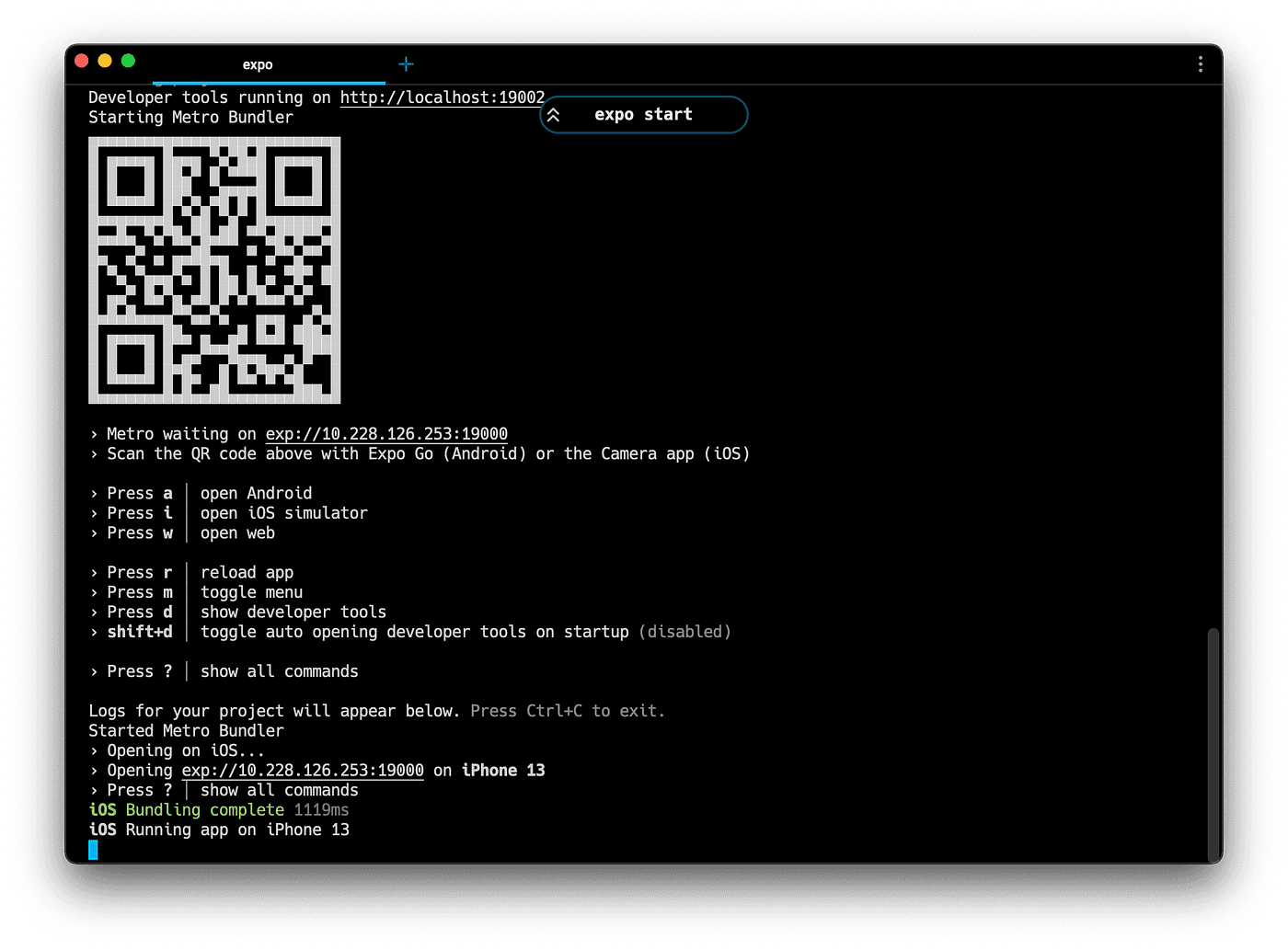This screenshot has height=950, width=1288.
Task: Close the terminal with the red button
Action: (x=81, y=61)
